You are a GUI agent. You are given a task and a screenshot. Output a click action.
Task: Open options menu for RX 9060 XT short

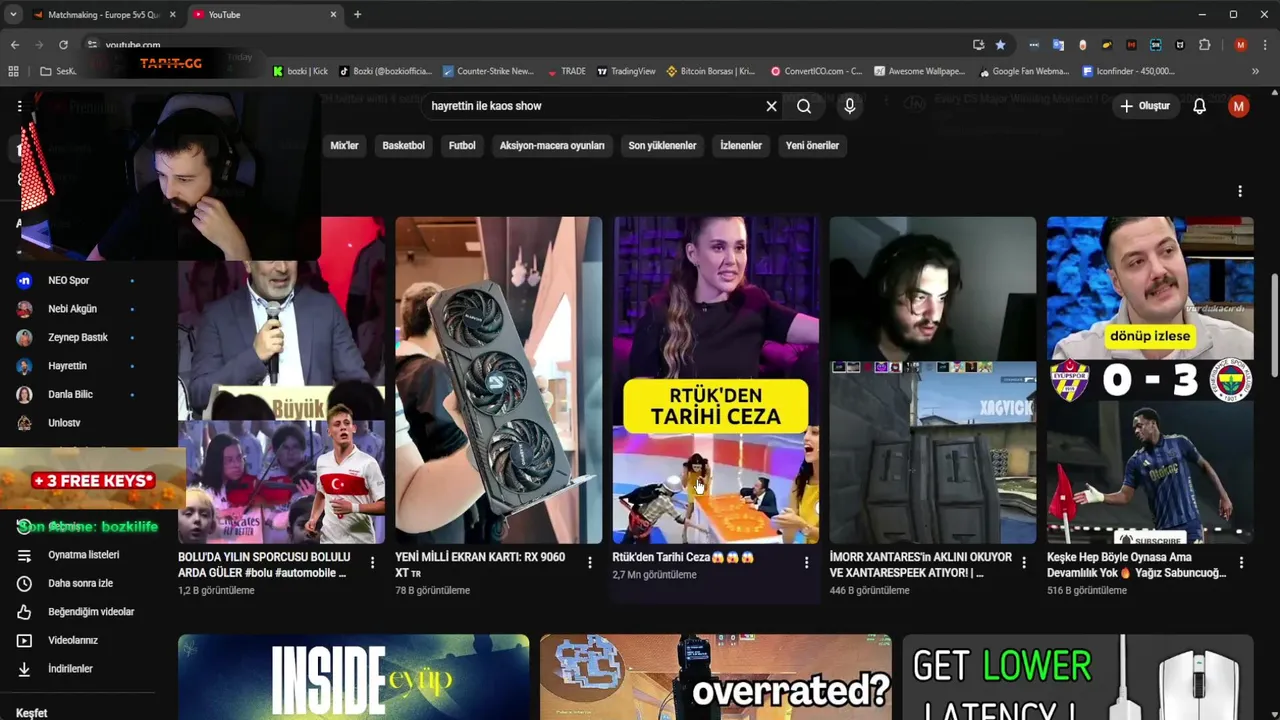tap(589, 563)
